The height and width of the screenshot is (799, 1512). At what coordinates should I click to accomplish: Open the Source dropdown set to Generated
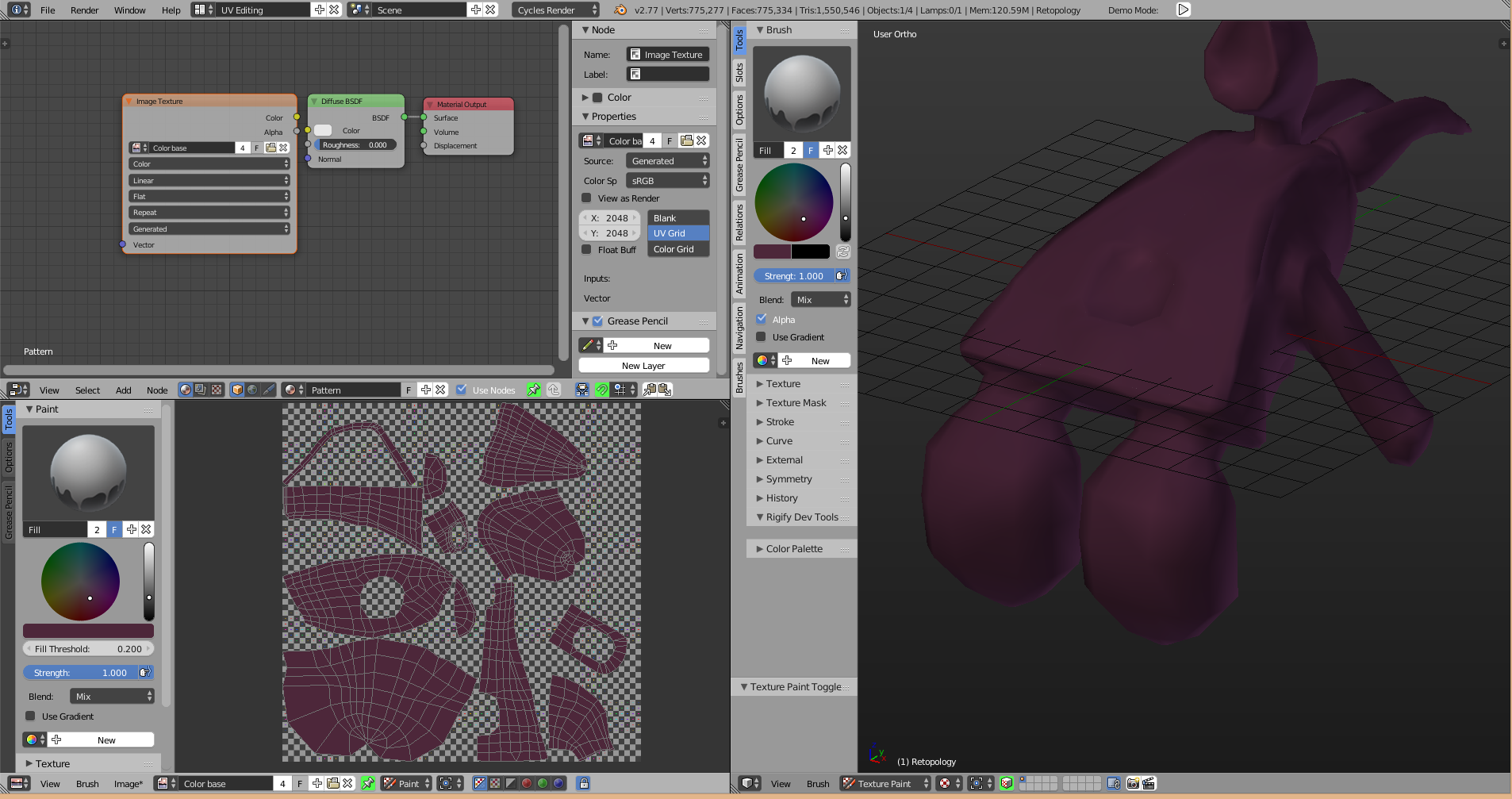point(668,161)
